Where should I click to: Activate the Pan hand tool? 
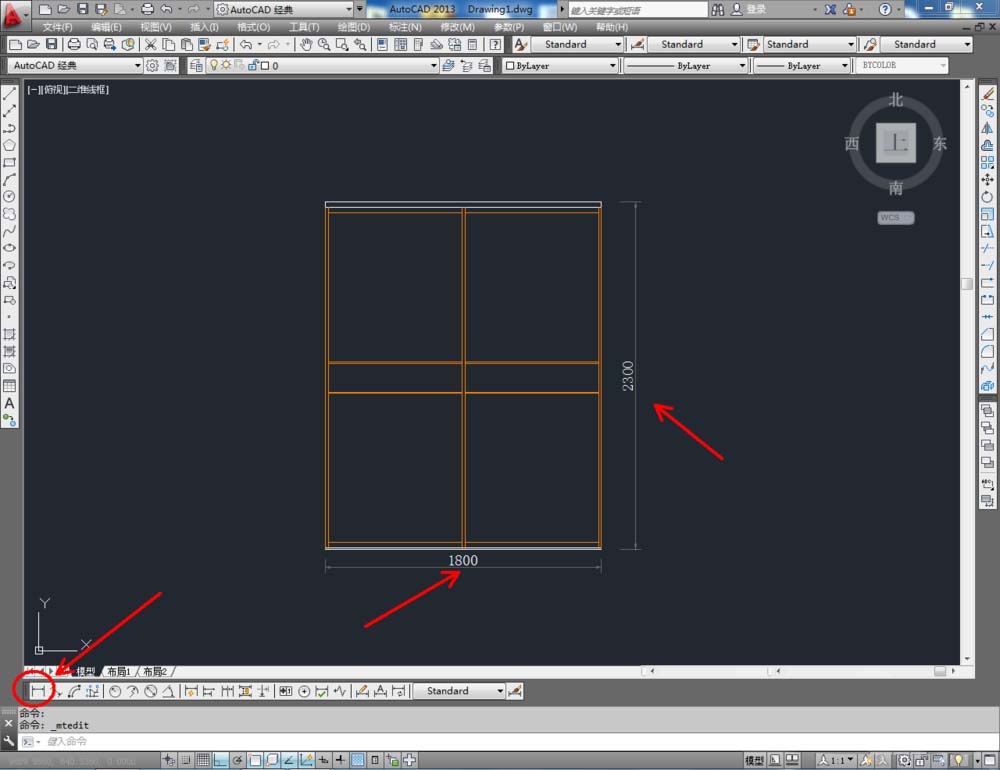click(x=307, y=44)
